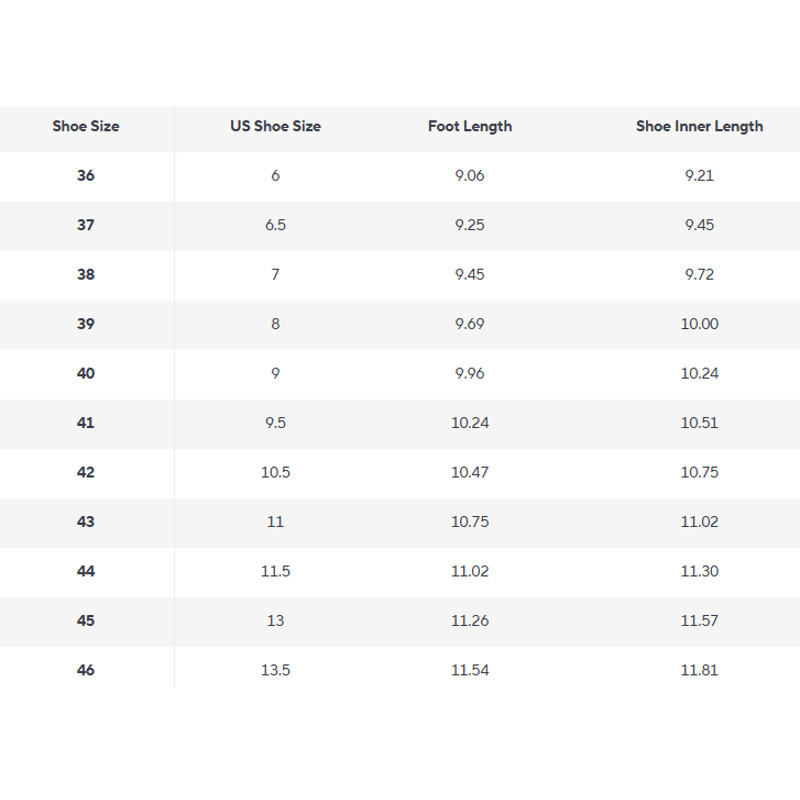
Task: Click the 11.81 inner length value
Action: pos(700,671)
